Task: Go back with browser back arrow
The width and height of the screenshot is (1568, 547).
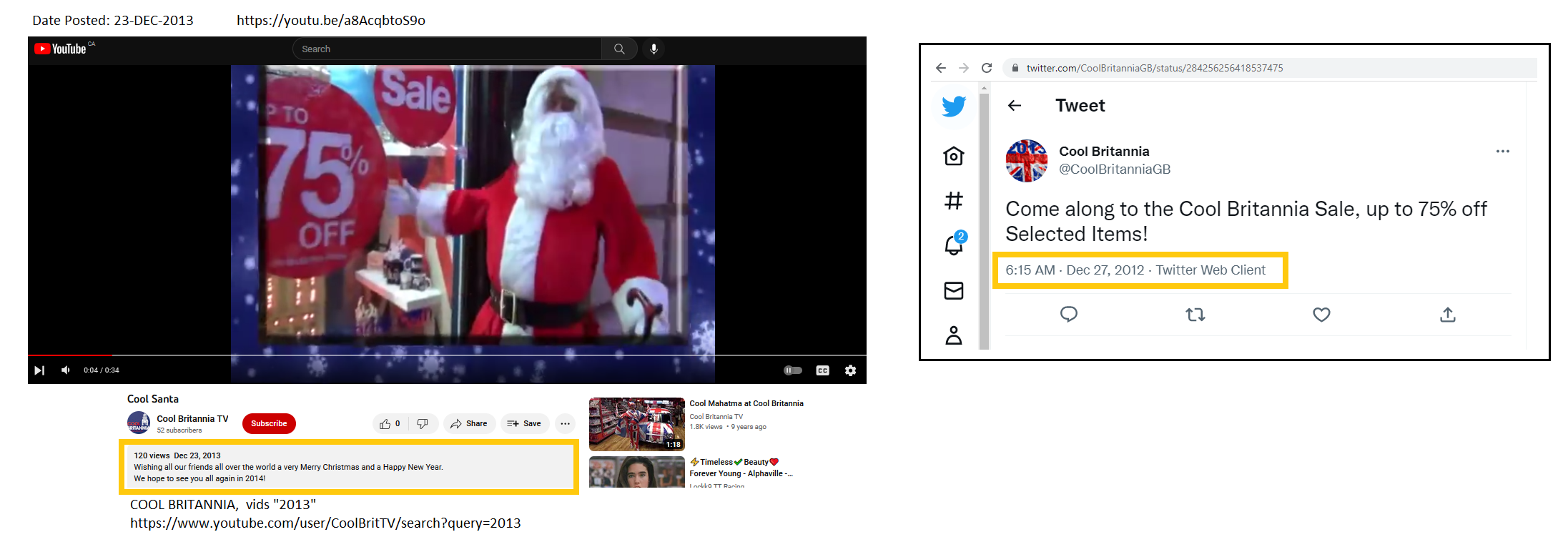Action: point(941,68)
